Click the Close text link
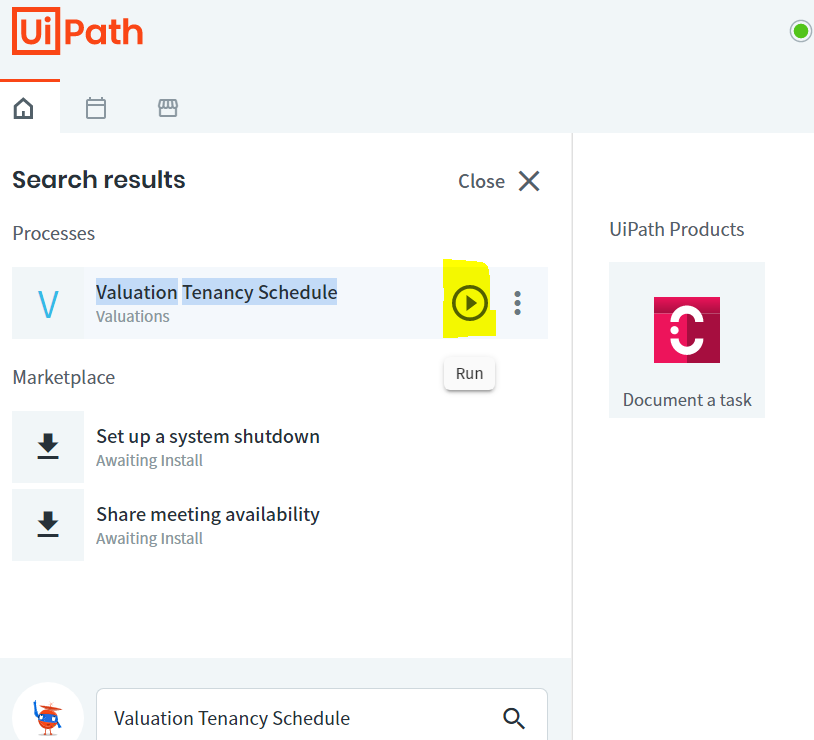 [x=481, y=181]
